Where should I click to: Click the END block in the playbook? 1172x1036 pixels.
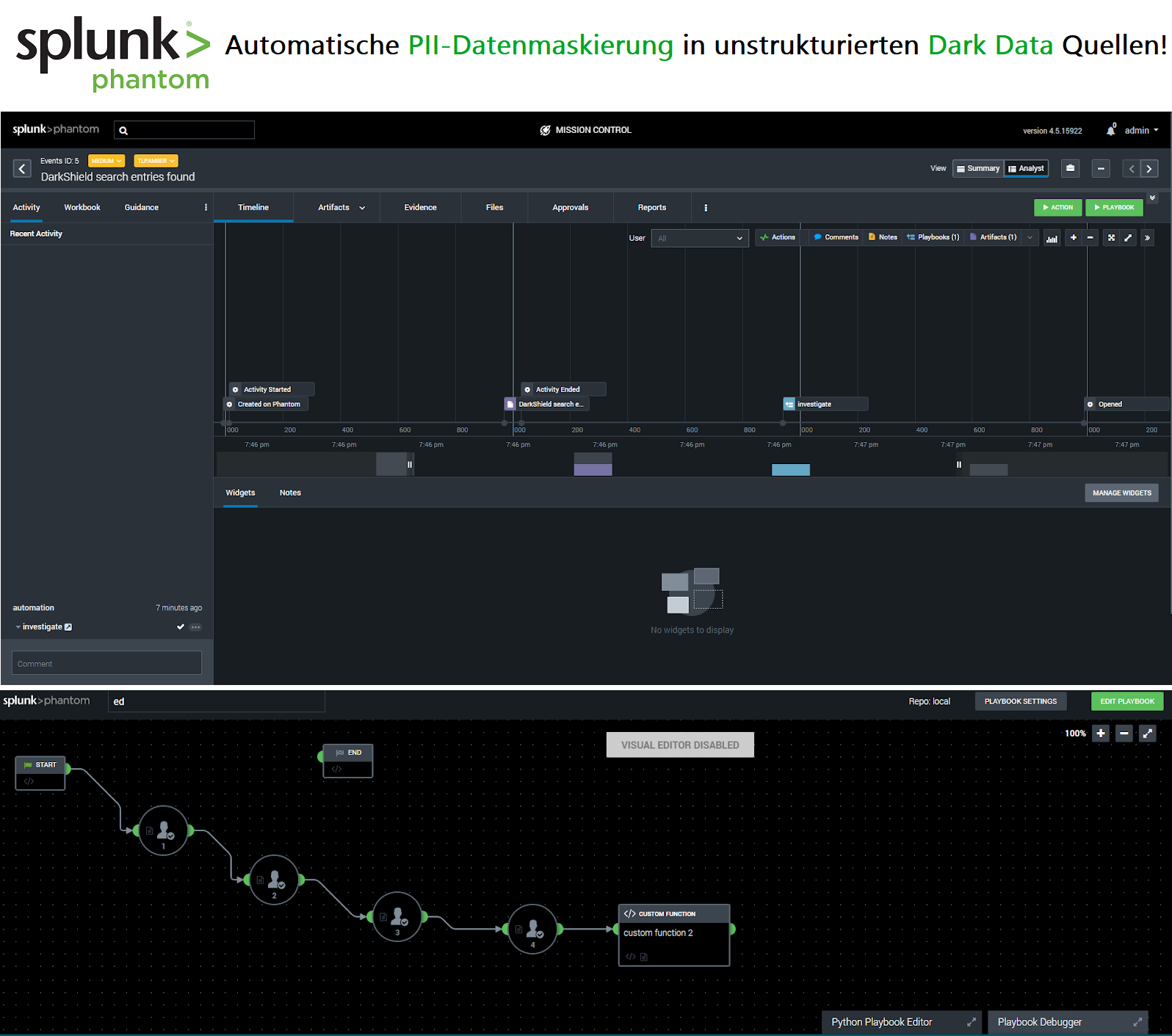click(348, 761)
